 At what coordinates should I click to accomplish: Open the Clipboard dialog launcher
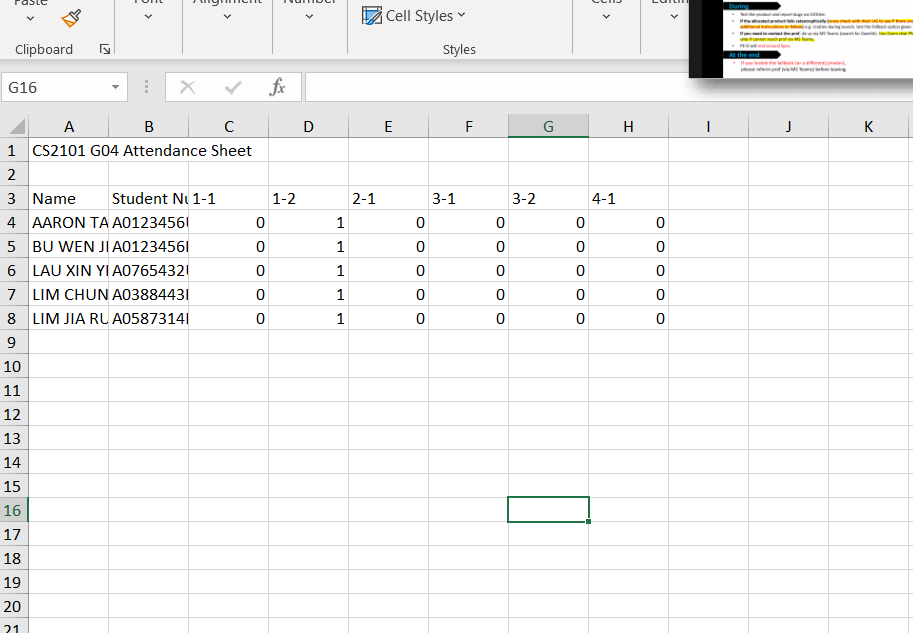tap(105, 49)
